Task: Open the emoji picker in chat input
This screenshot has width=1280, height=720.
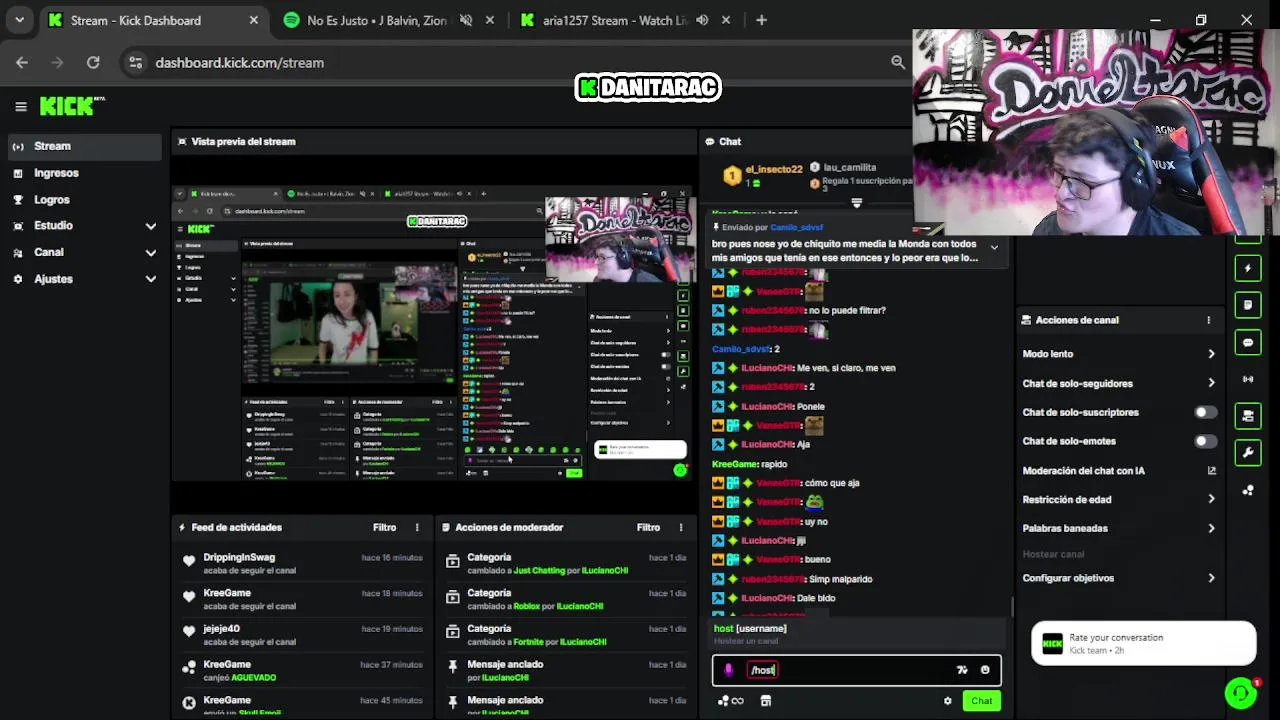Action: pyautogui.click(x=985, y=670)
